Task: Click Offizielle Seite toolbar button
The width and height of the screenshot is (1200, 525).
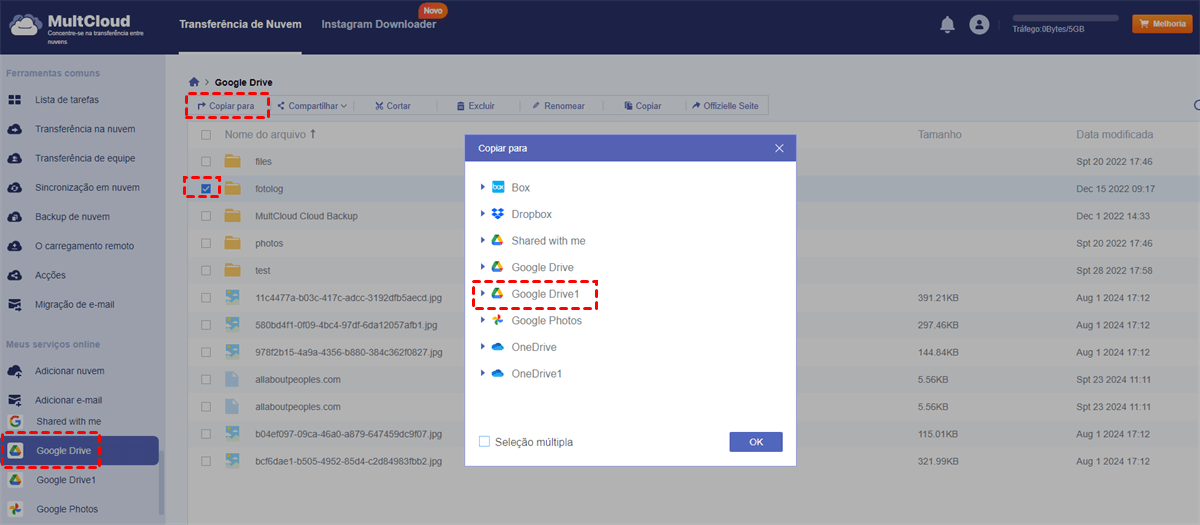Action: tap(724, 105)
